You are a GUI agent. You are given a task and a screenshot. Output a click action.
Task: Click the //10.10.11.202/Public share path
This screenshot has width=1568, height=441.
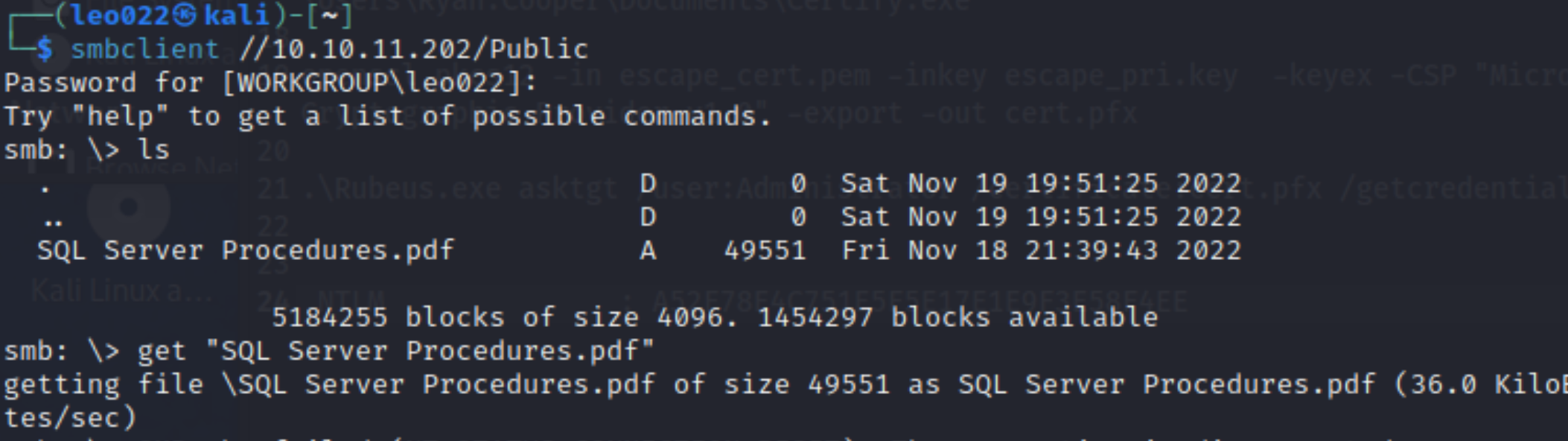pyautogui.click(x=413, y=49)
